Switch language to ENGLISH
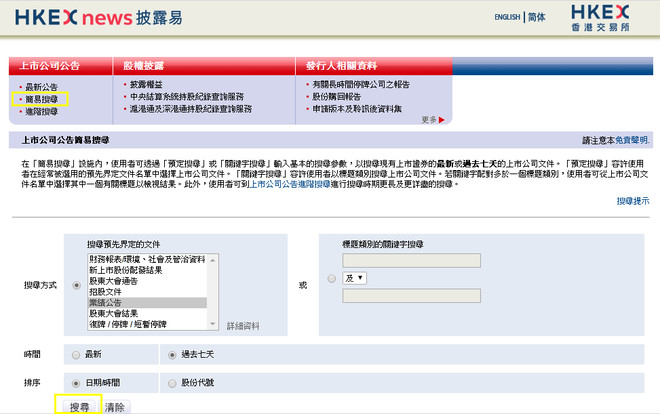The image size is (660, 414). 507,17
